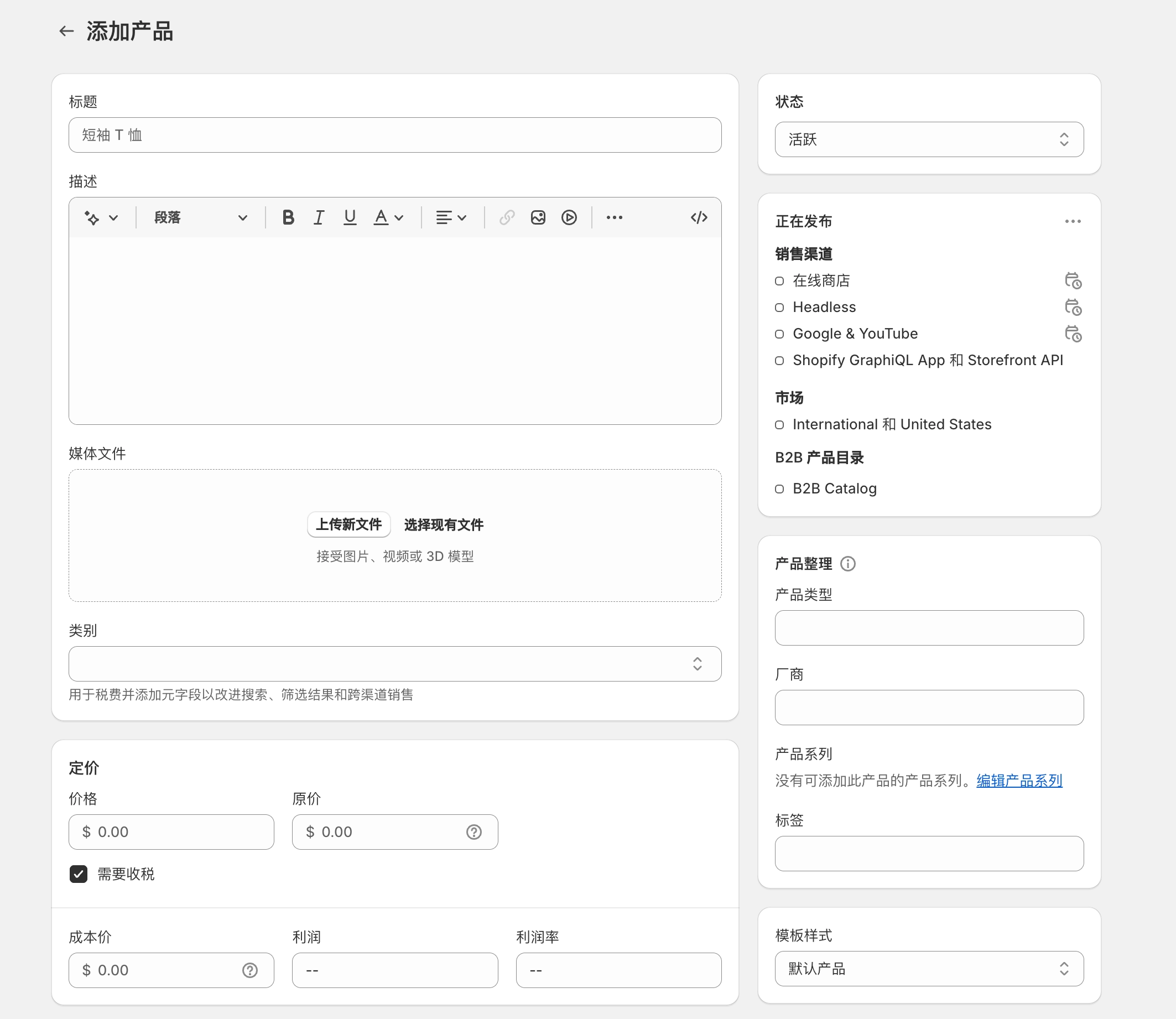Screen dimensions: 1176x1019
Task: Insert image via the editor toolbar icon
Action: pyautogui.click(x=538, y=217)
